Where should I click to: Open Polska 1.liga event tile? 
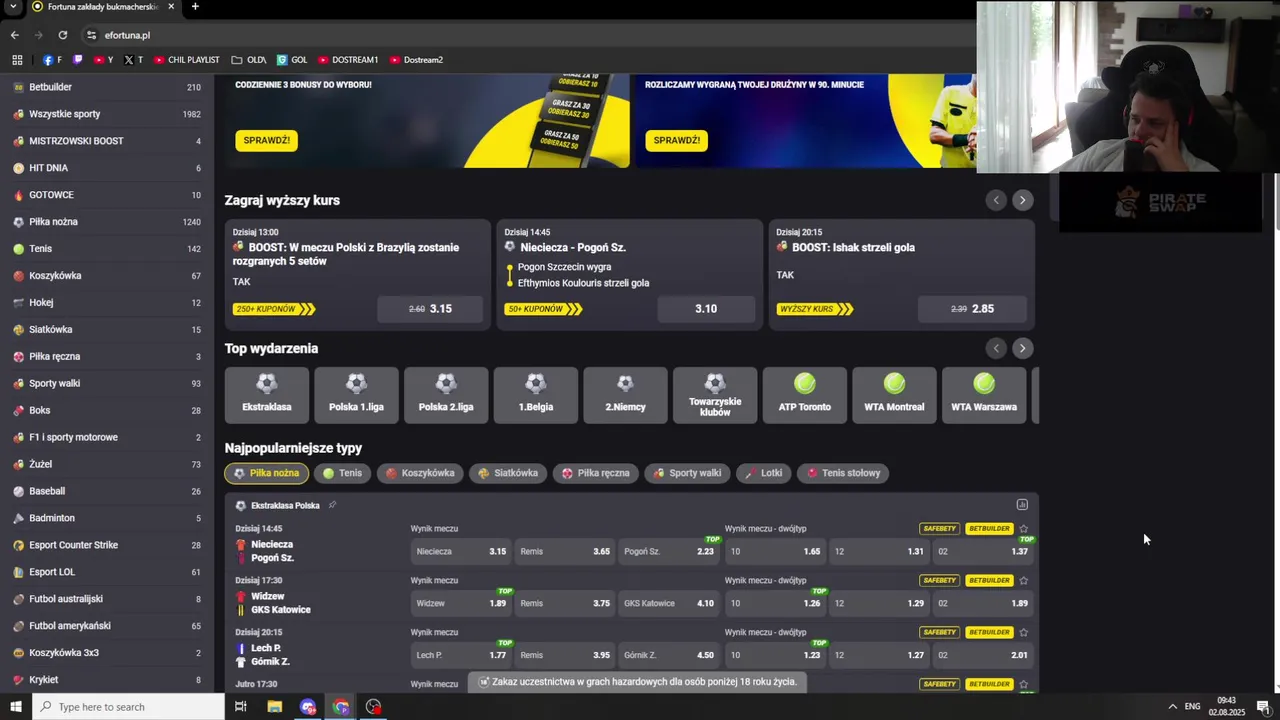[x=356, y=395]
